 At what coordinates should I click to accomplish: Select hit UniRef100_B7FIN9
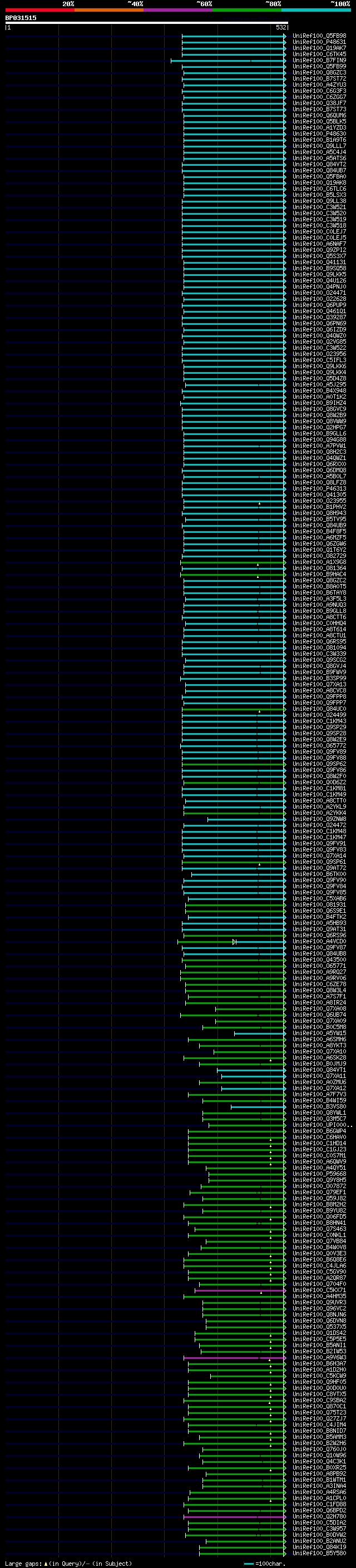tap(319, 60)
